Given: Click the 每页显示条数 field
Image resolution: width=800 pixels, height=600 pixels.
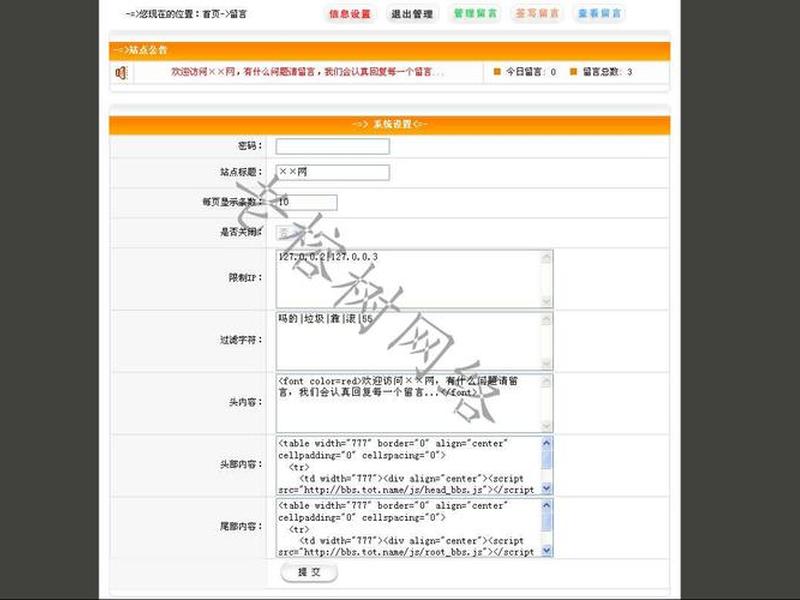Looking at the screenshot, I should [x=306, y=203].
